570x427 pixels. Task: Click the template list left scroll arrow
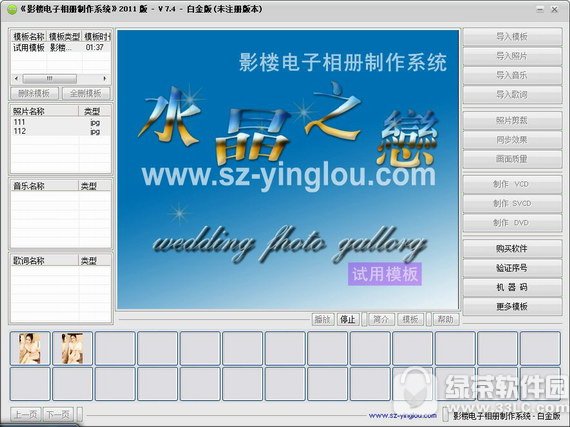pyautogui.click(x=16, y=78)
